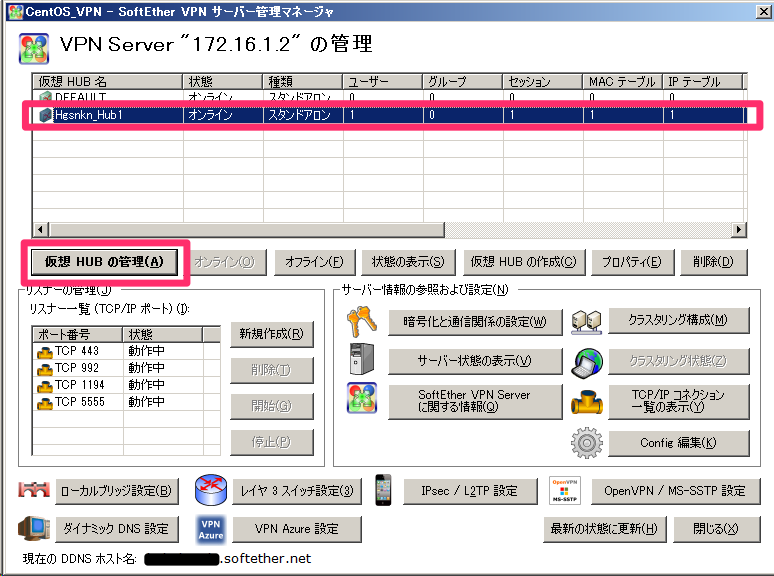Click the Hgsnkn_Hub1 hub icon
774x576 pixels.
[45, 115]
